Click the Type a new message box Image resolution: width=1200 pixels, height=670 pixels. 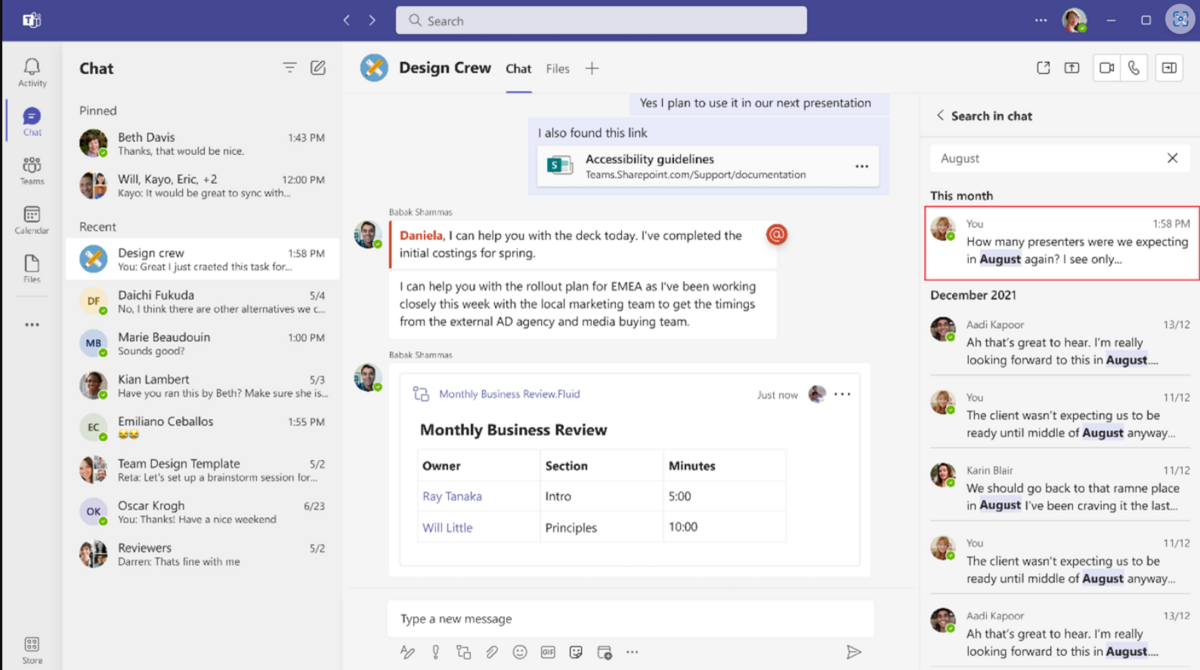630,619
